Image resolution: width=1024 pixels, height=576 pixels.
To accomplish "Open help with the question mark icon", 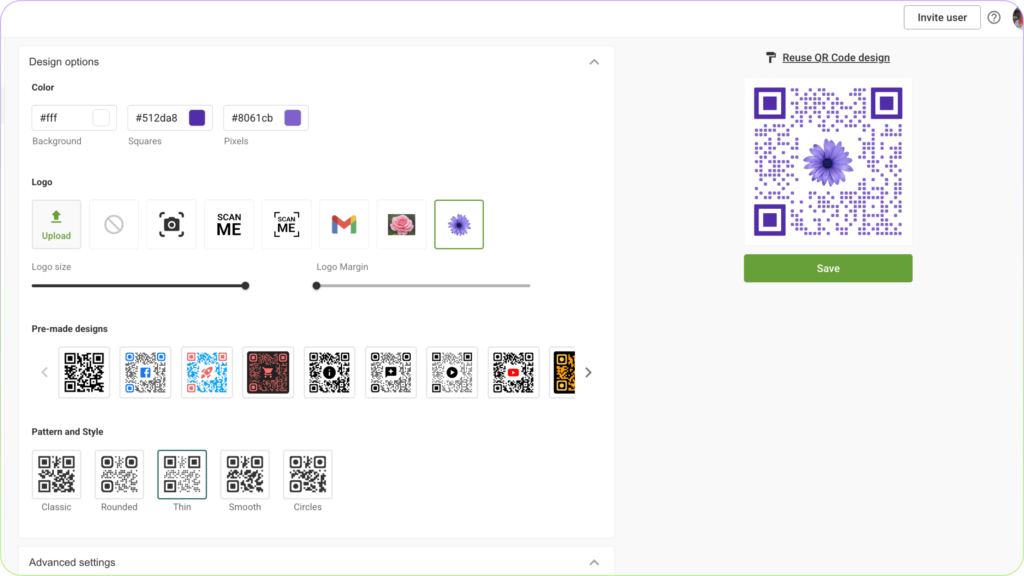I will tap(993, 17).
